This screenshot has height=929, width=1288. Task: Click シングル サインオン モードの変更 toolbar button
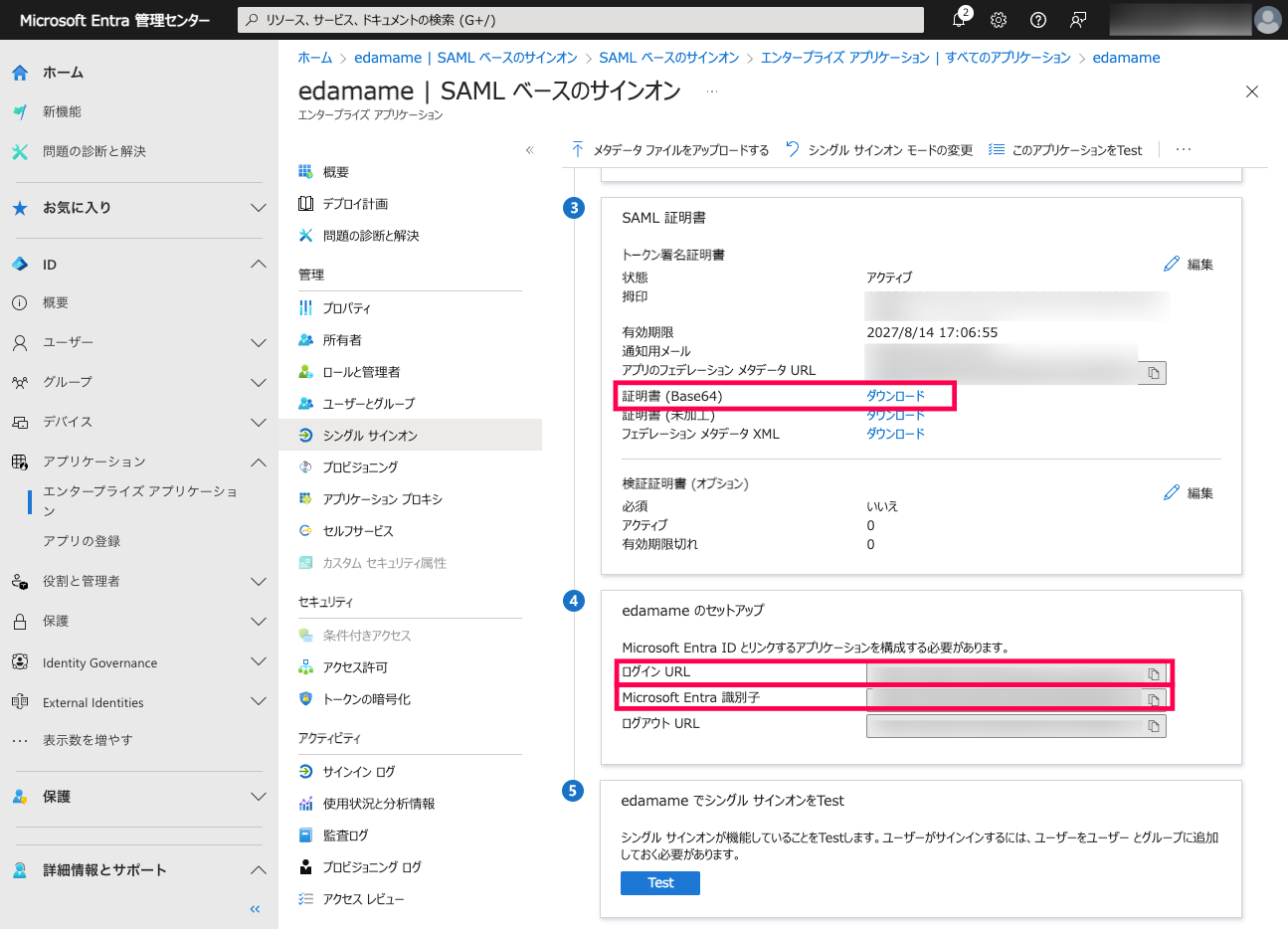tap(879, 150)
